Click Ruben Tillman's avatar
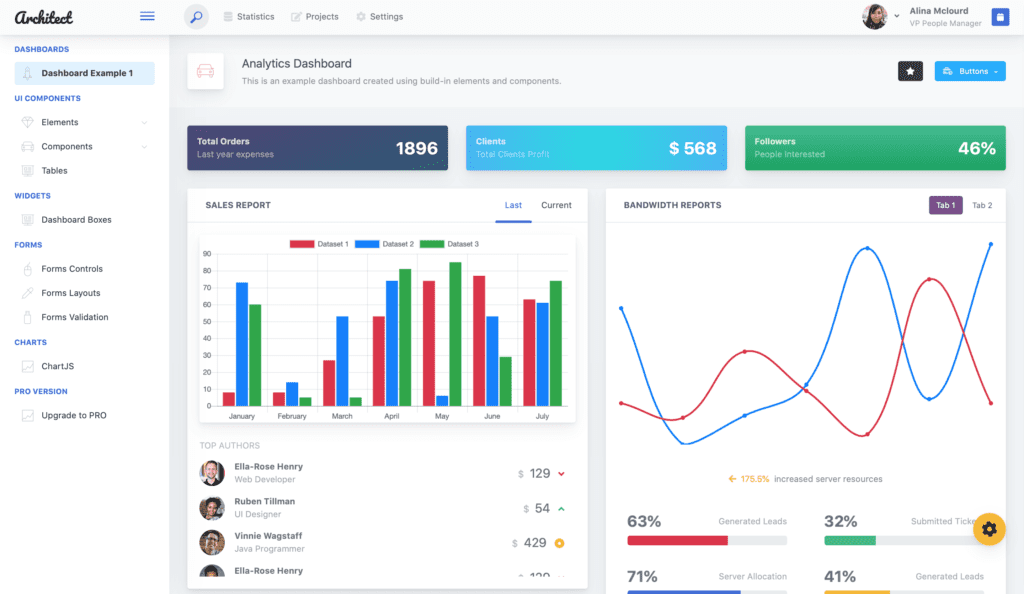Viewport: 1024px width, 594px height. point(212,508)
